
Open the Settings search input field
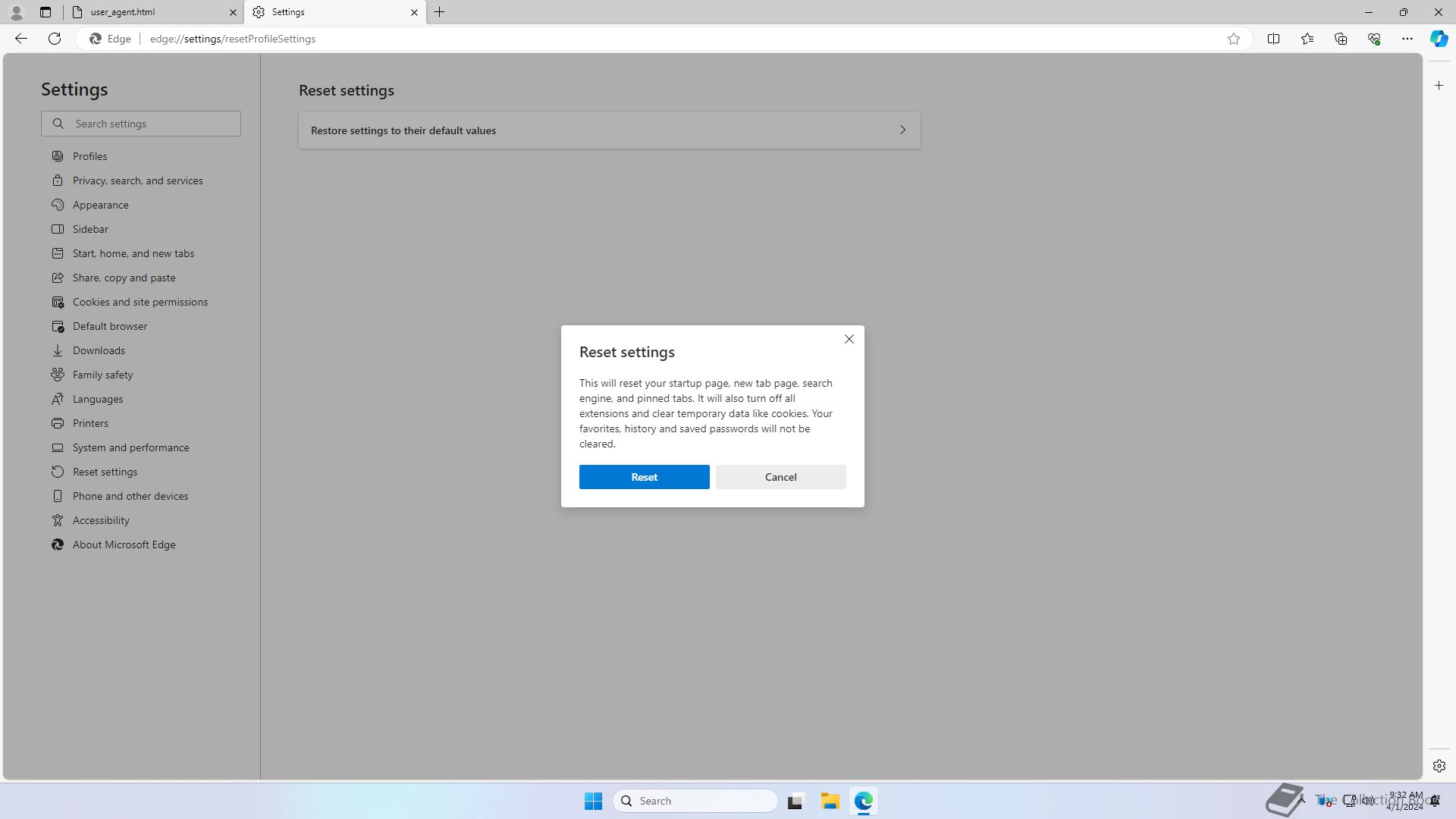pos(141,123)
